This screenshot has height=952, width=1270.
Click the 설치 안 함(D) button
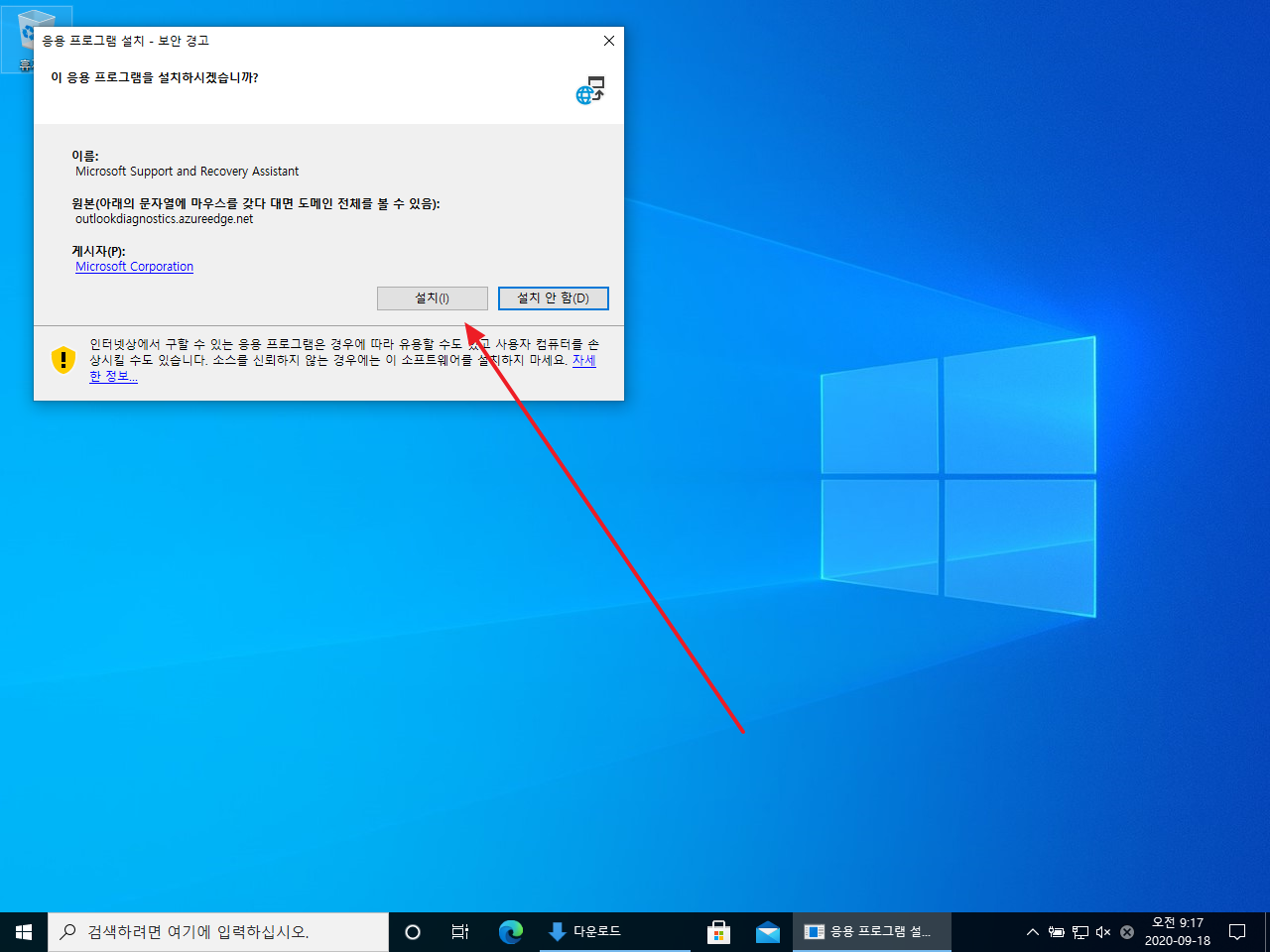click(553, 298)
